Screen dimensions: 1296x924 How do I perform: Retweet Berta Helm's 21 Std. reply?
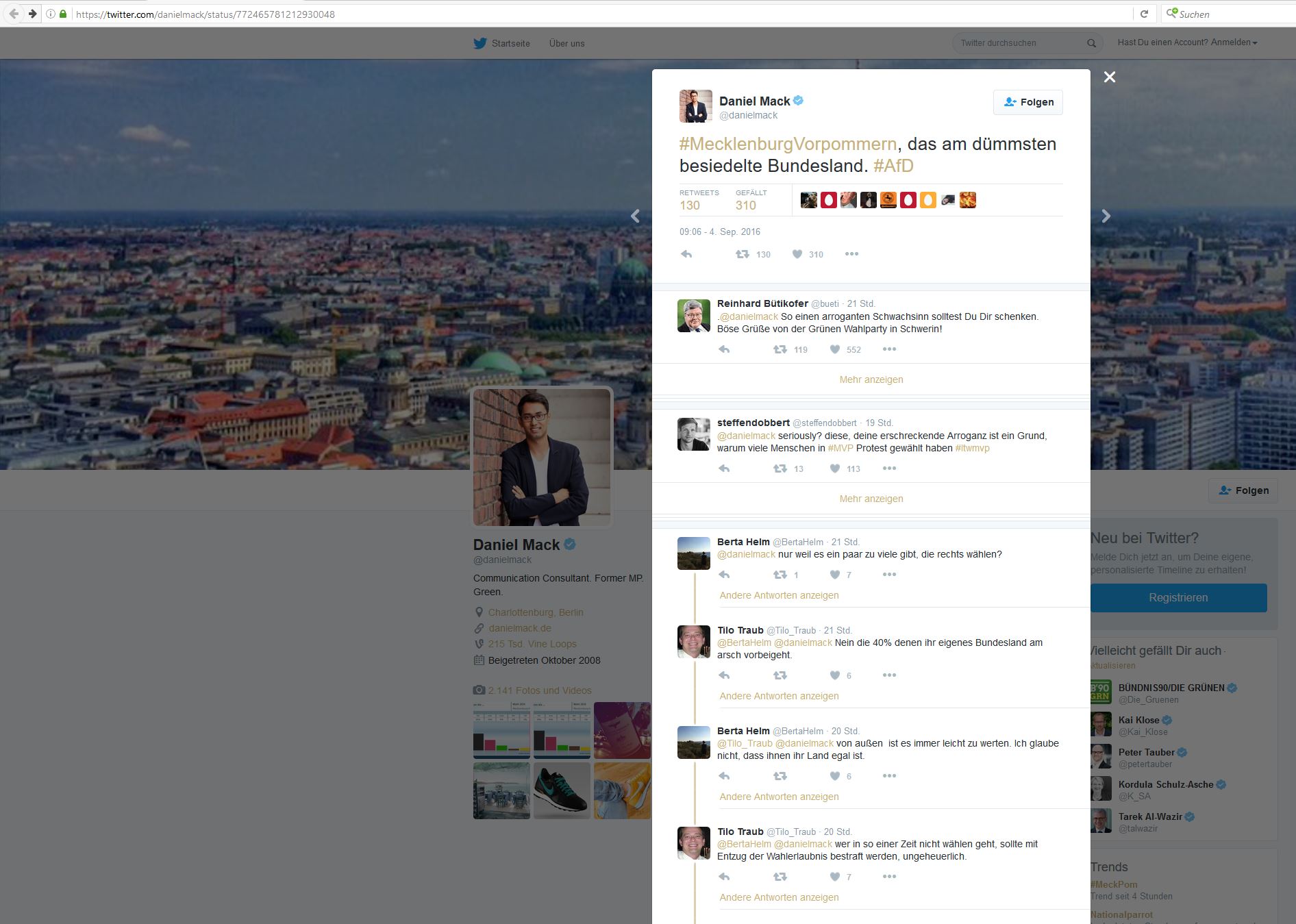click(780, 575)
